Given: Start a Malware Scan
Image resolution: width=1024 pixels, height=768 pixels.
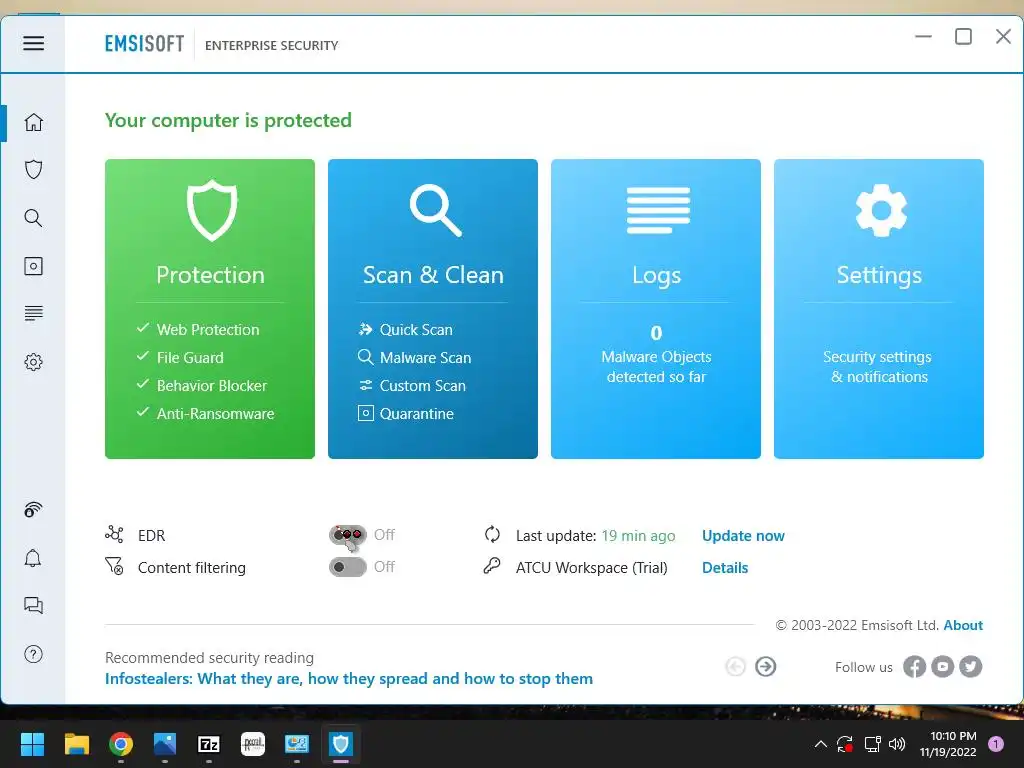Looking at the screenshot, I should tap(425, 358).
